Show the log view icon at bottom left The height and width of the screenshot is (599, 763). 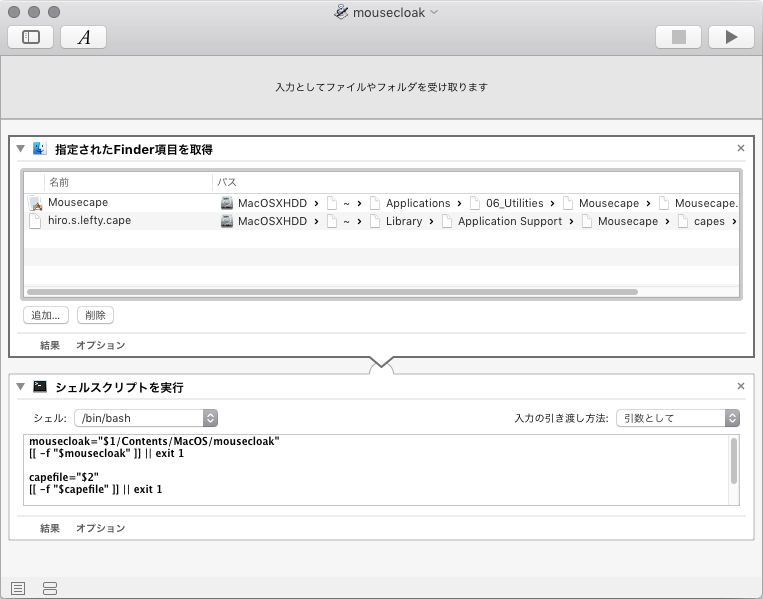click(18, 588)
